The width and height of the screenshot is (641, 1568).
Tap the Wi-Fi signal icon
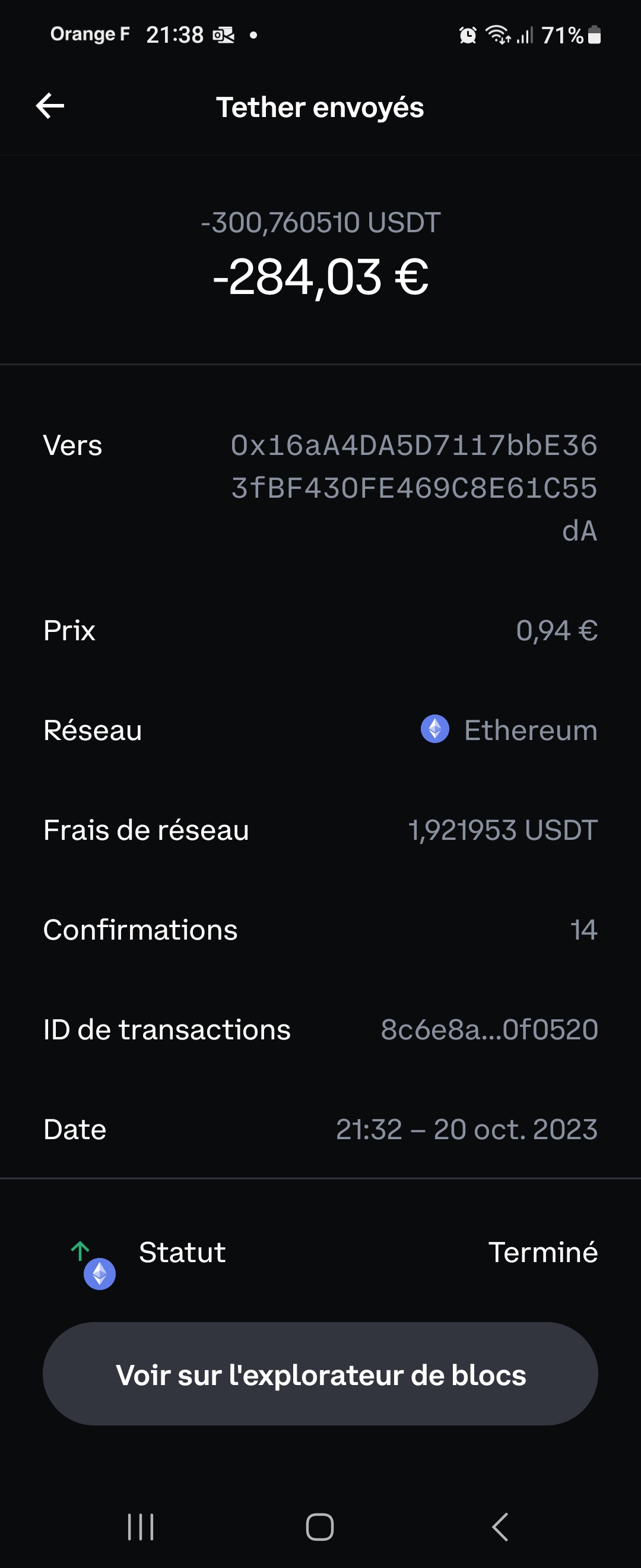point(497,34)
